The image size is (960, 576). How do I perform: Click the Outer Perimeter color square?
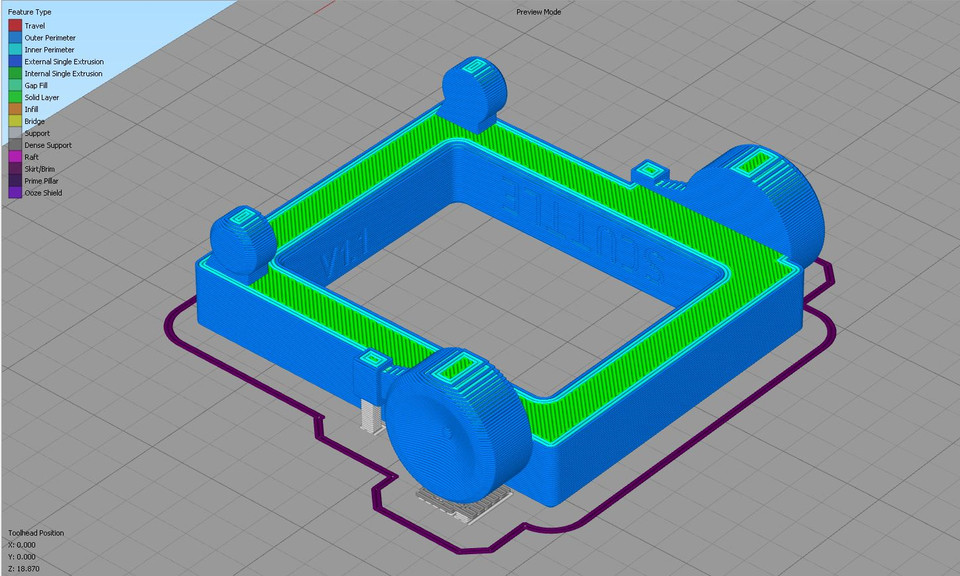pyautogui.click(x=13, y=37)
